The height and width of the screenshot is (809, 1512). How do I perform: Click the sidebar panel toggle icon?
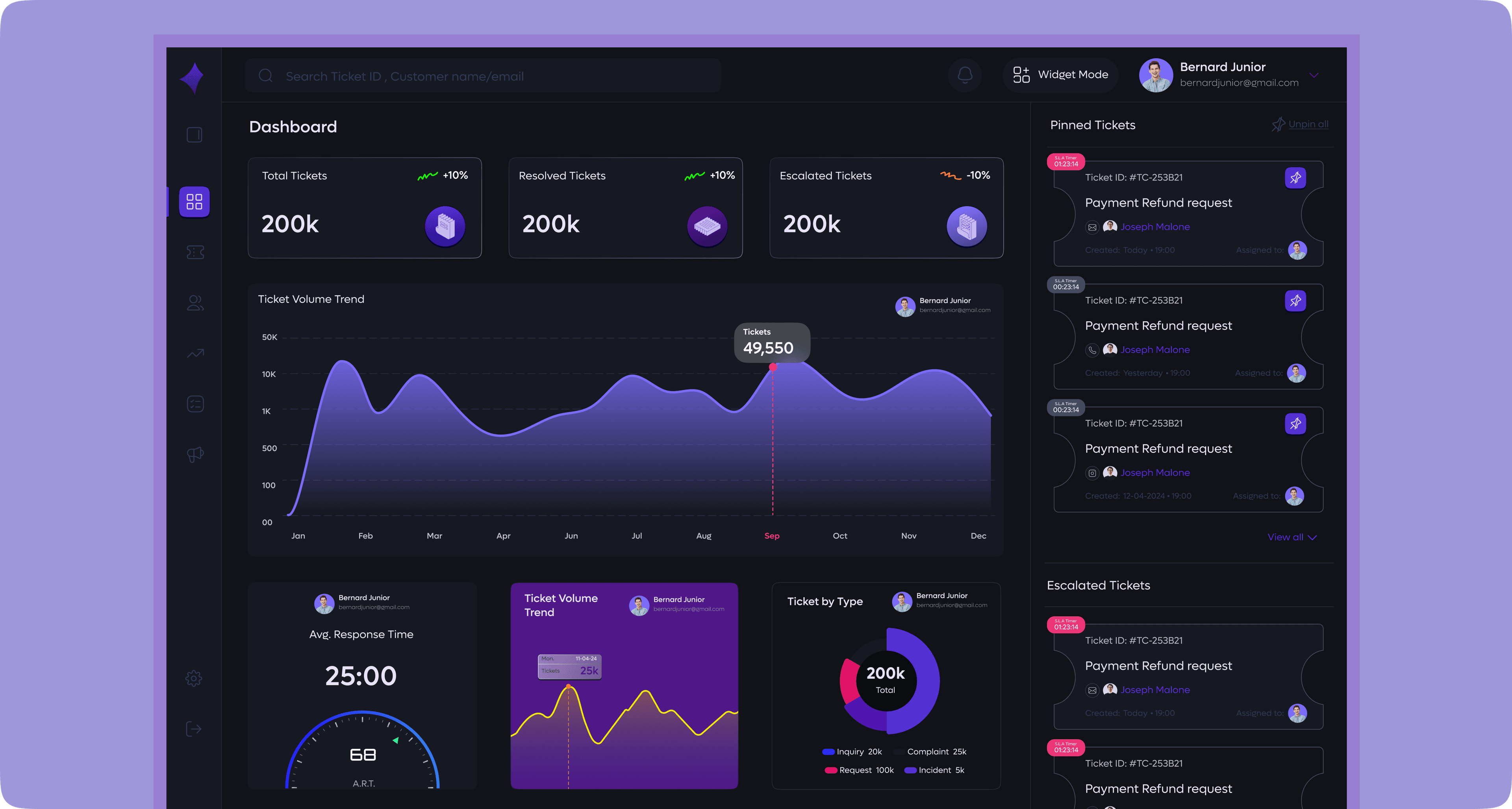coord(194,135)
